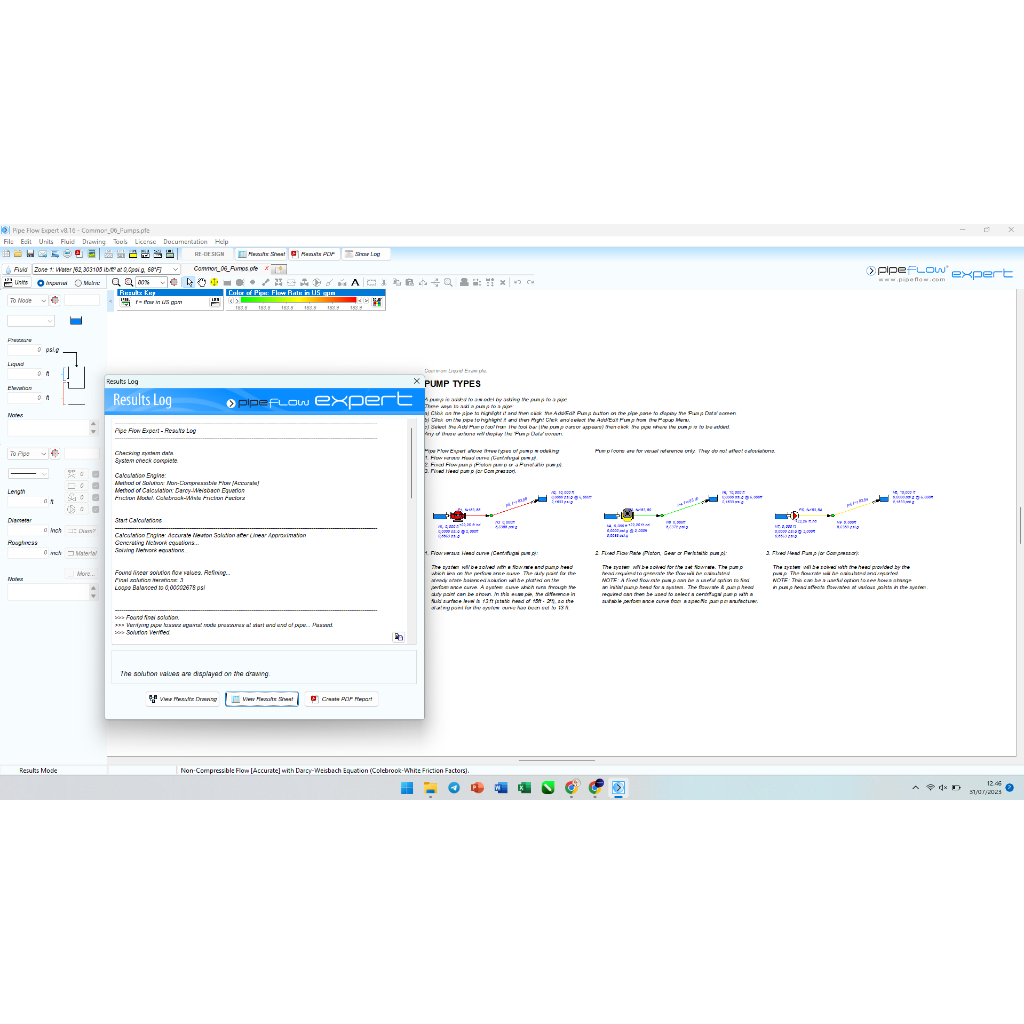Toggle the first pipe component checkbox

(95, 474)
